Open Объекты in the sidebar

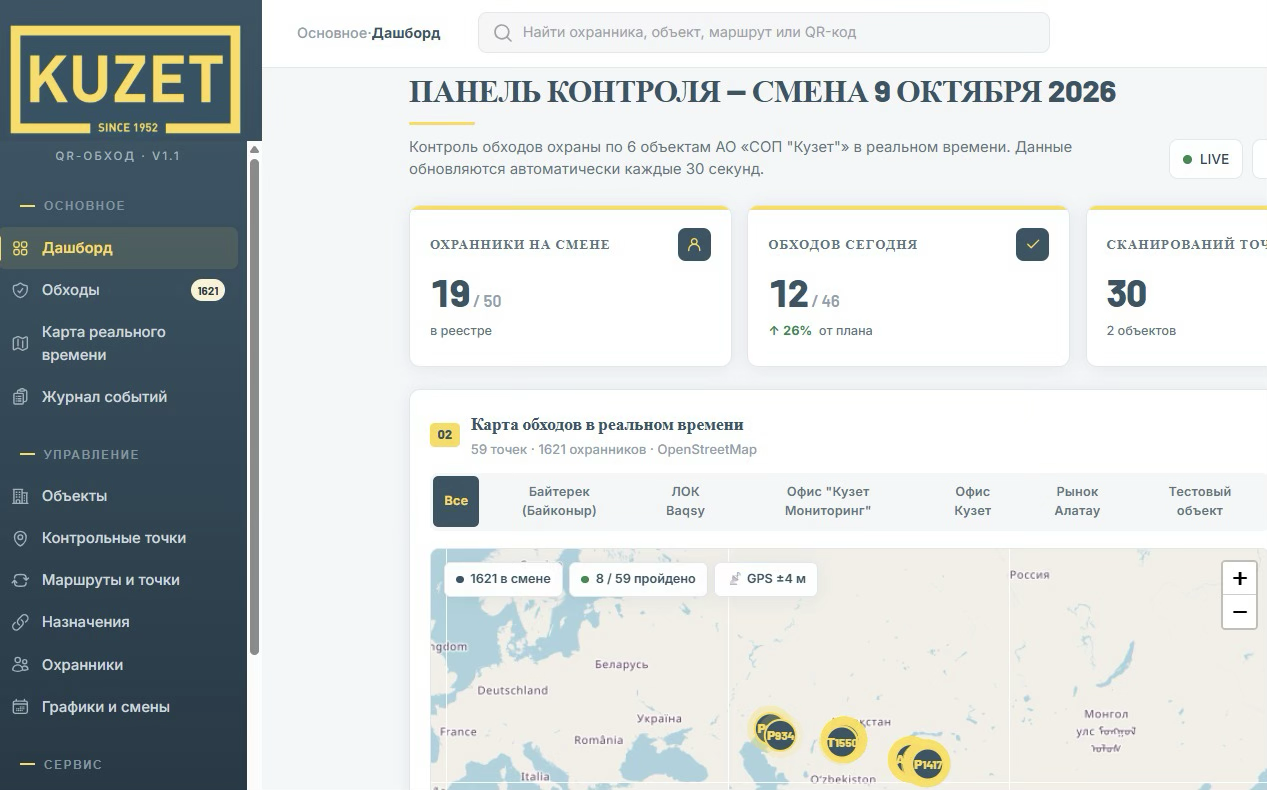(119, 496)
